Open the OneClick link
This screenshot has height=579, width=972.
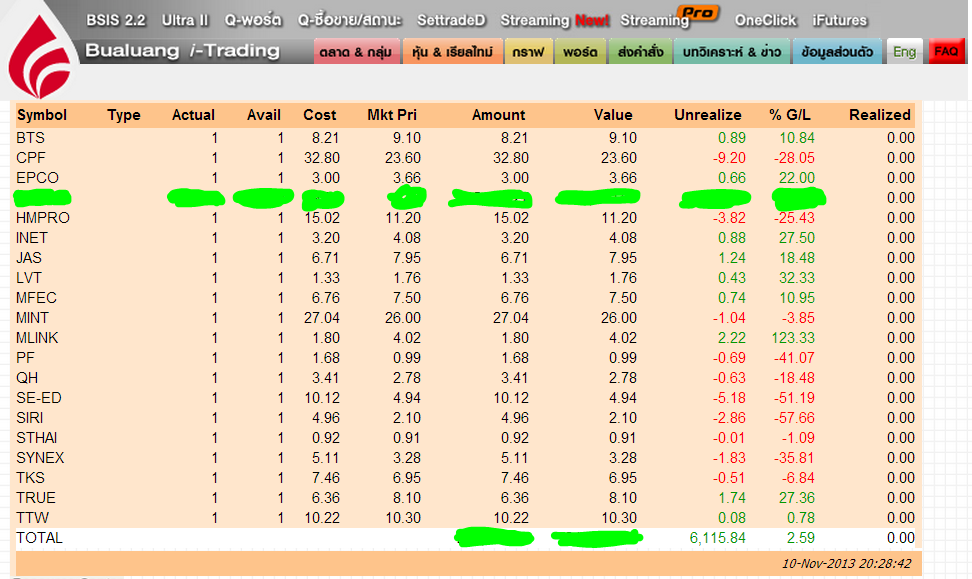pos(765,20)
